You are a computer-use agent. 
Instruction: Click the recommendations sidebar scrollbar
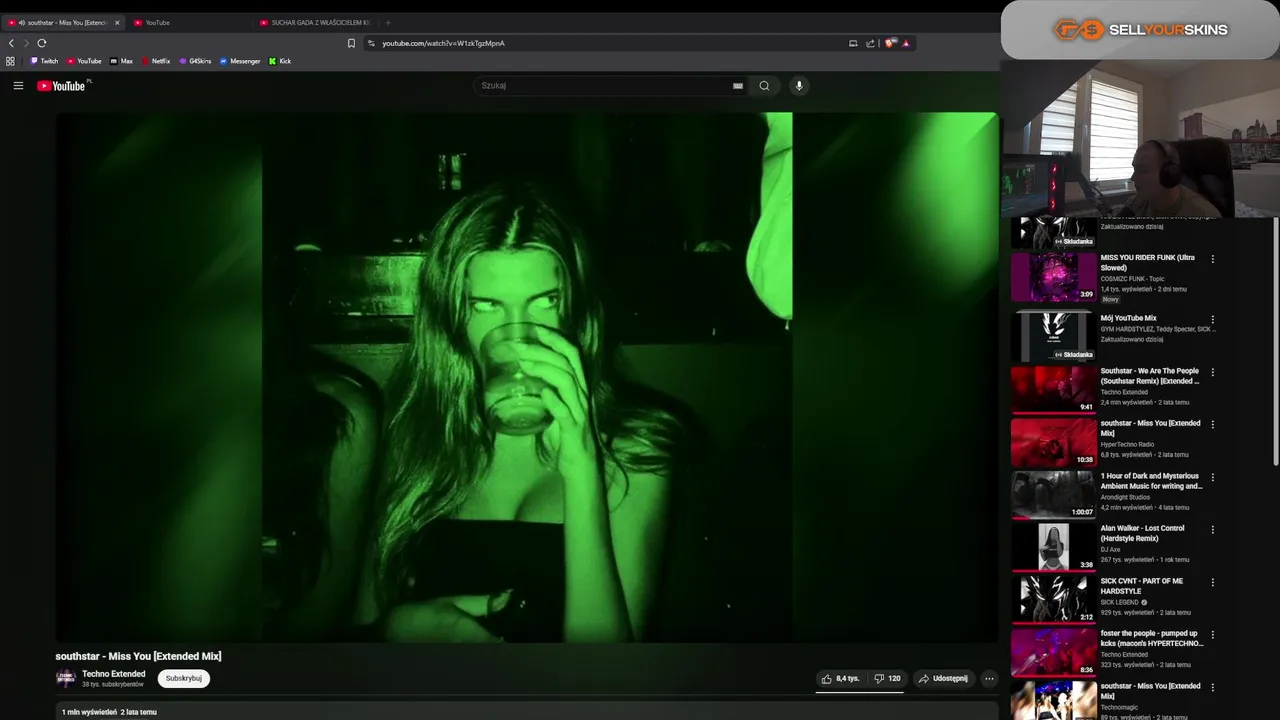point(1275,340)
